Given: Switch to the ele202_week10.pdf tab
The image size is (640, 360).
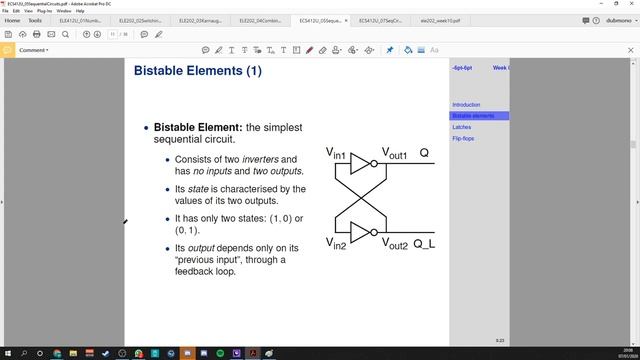Looking at the screenshot, I should pyautogui.click(x=440, y=20).
